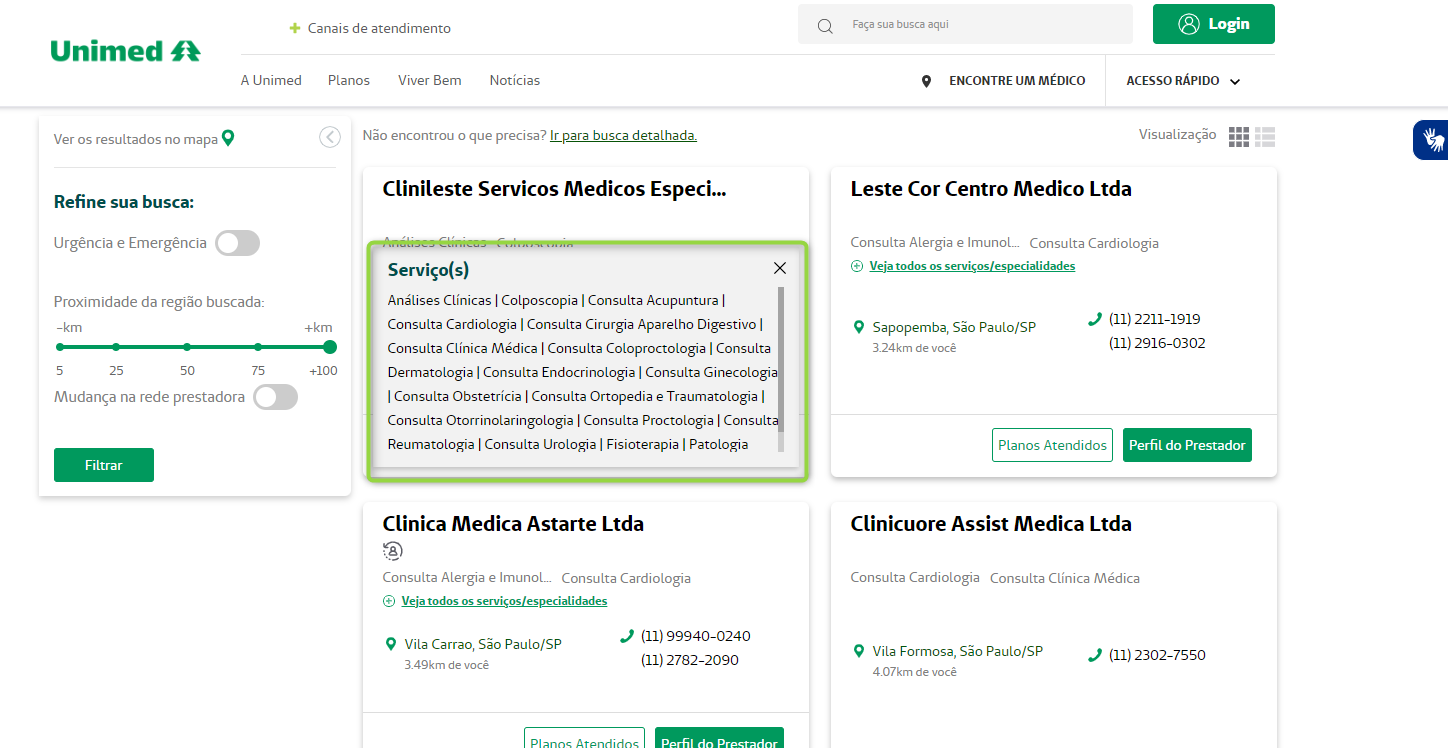The image size is (1448, 748).
Task: Expand the Acesso Rápido dropdown
Action: (1183, 81)
